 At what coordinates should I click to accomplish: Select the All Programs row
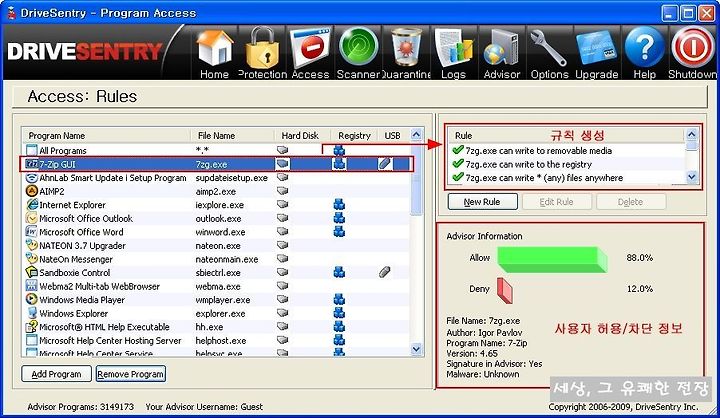[216, 150]
